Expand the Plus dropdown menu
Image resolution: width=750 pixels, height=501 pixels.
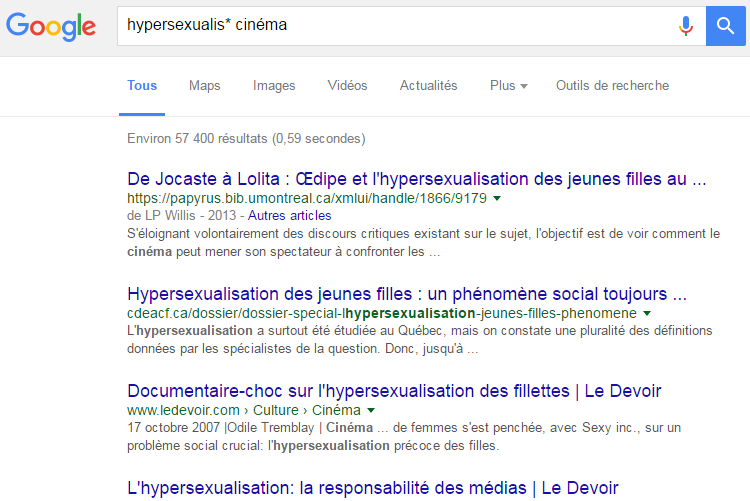508,86
